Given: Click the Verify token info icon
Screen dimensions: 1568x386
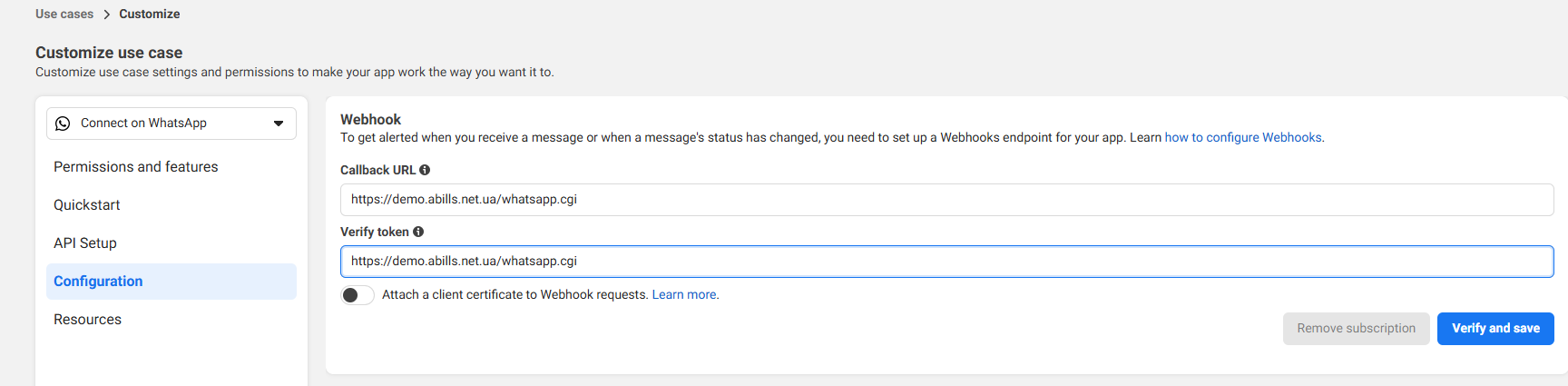Looking at the screenshot, I should tap(418, 232).
